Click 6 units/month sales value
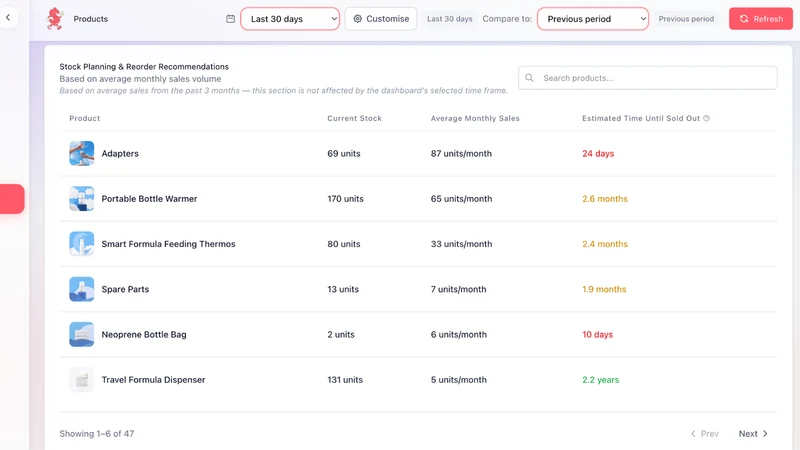The width and height of the screenshot is (800, 450). point(459,335)
